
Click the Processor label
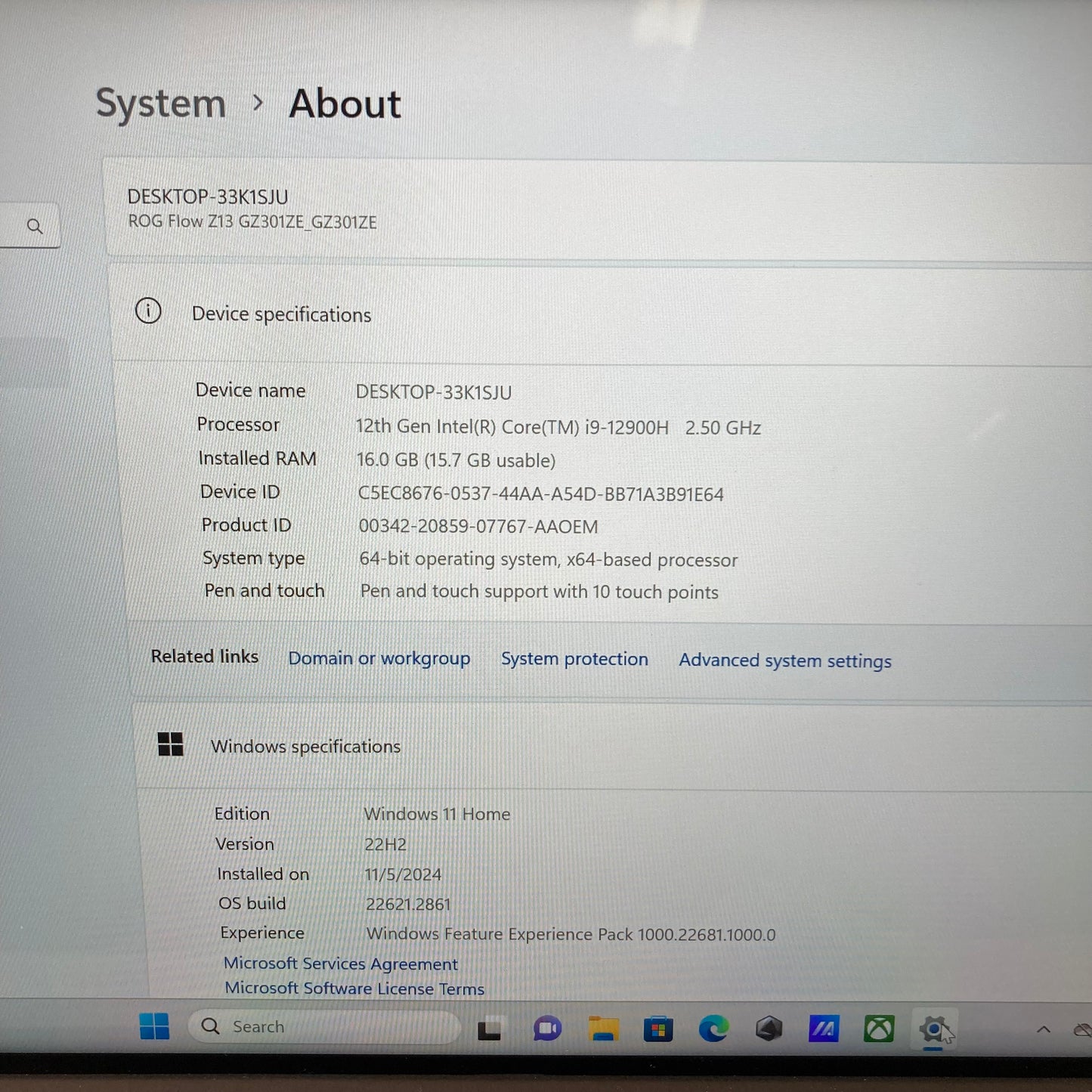[238, 424]
